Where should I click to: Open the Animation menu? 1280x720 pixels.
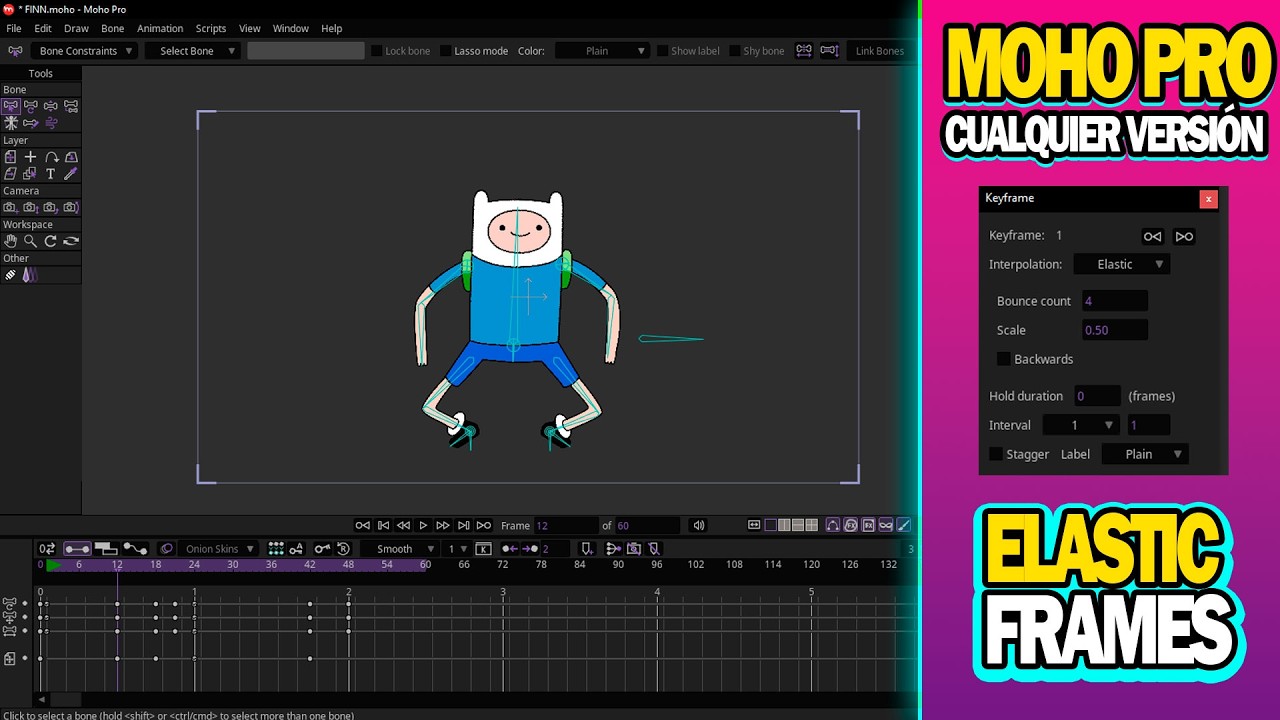click(160, 28)
